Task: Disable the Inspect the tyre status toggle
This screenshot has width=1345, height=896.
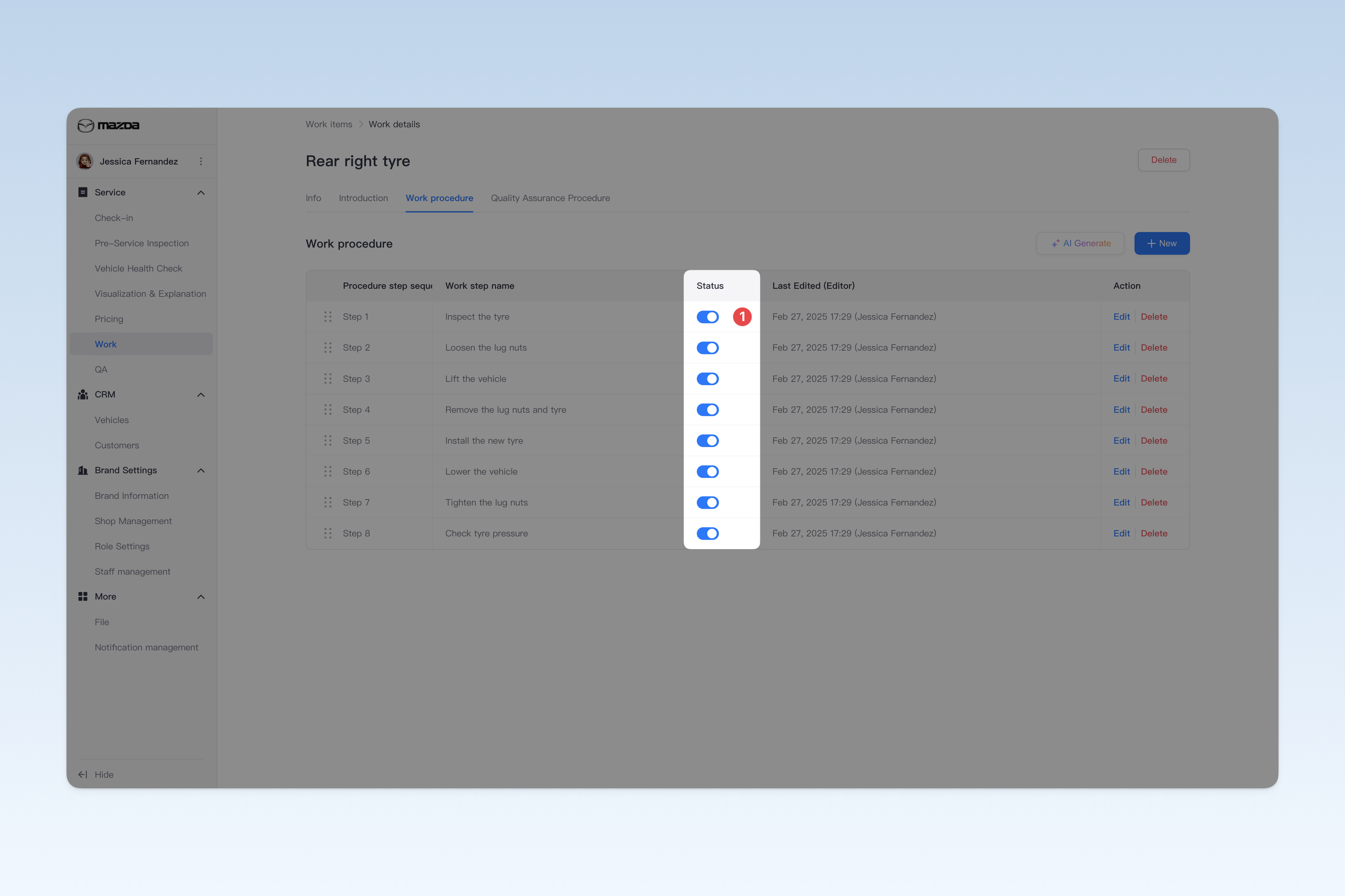Action: (708, 317)
